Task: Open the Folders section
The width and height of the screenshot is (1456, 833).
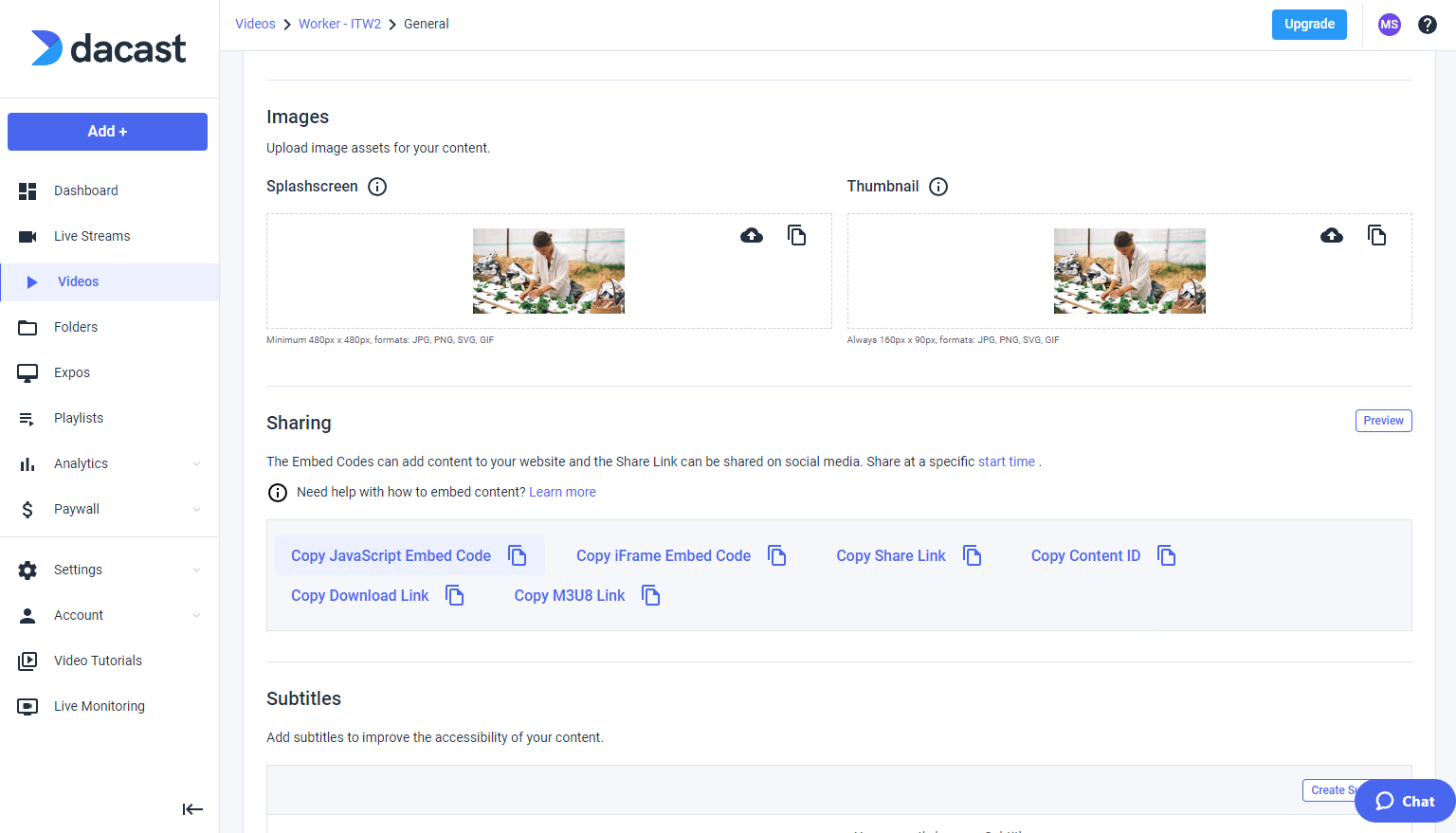Action: pos(76,327)
